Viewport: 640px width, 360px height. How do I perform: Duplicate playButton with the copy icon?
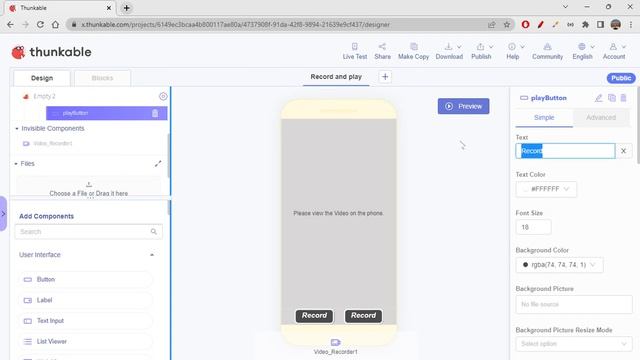point(611,98)
